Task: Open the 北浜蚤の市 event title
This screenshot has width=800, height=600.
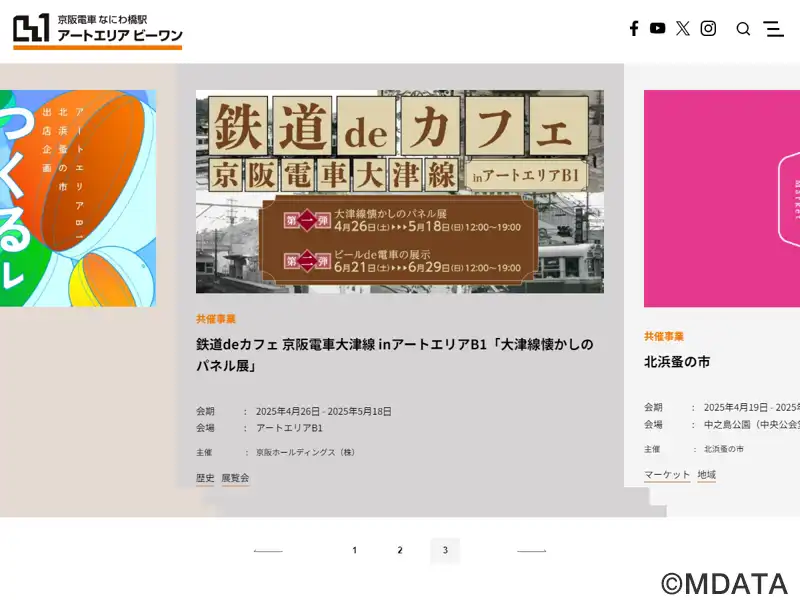Action: pos(677,362)
